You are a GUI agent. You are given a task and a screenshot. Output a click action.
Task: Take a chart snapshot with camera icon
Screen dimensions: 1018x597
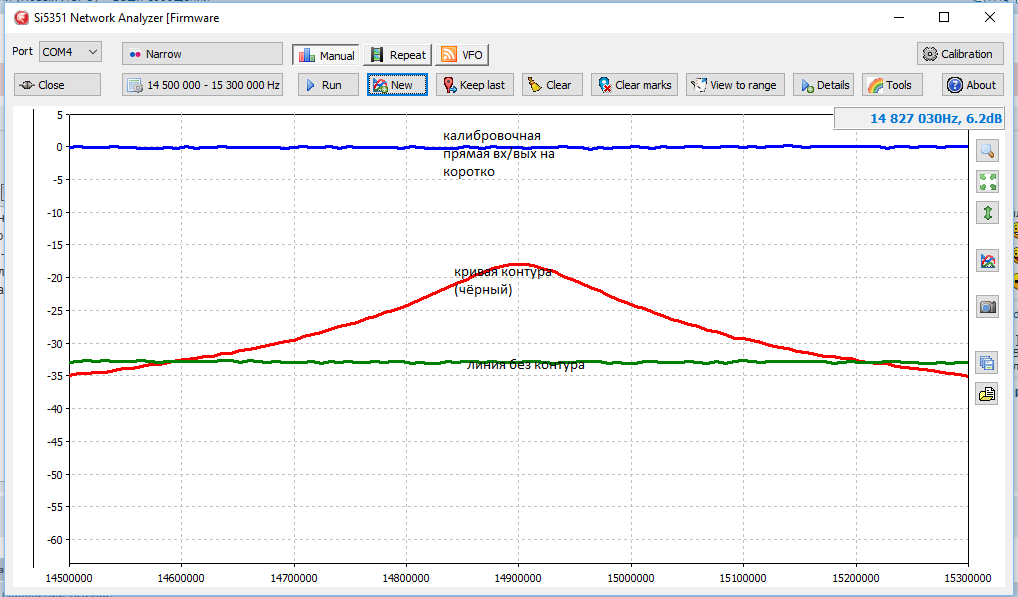pos(987,306)
